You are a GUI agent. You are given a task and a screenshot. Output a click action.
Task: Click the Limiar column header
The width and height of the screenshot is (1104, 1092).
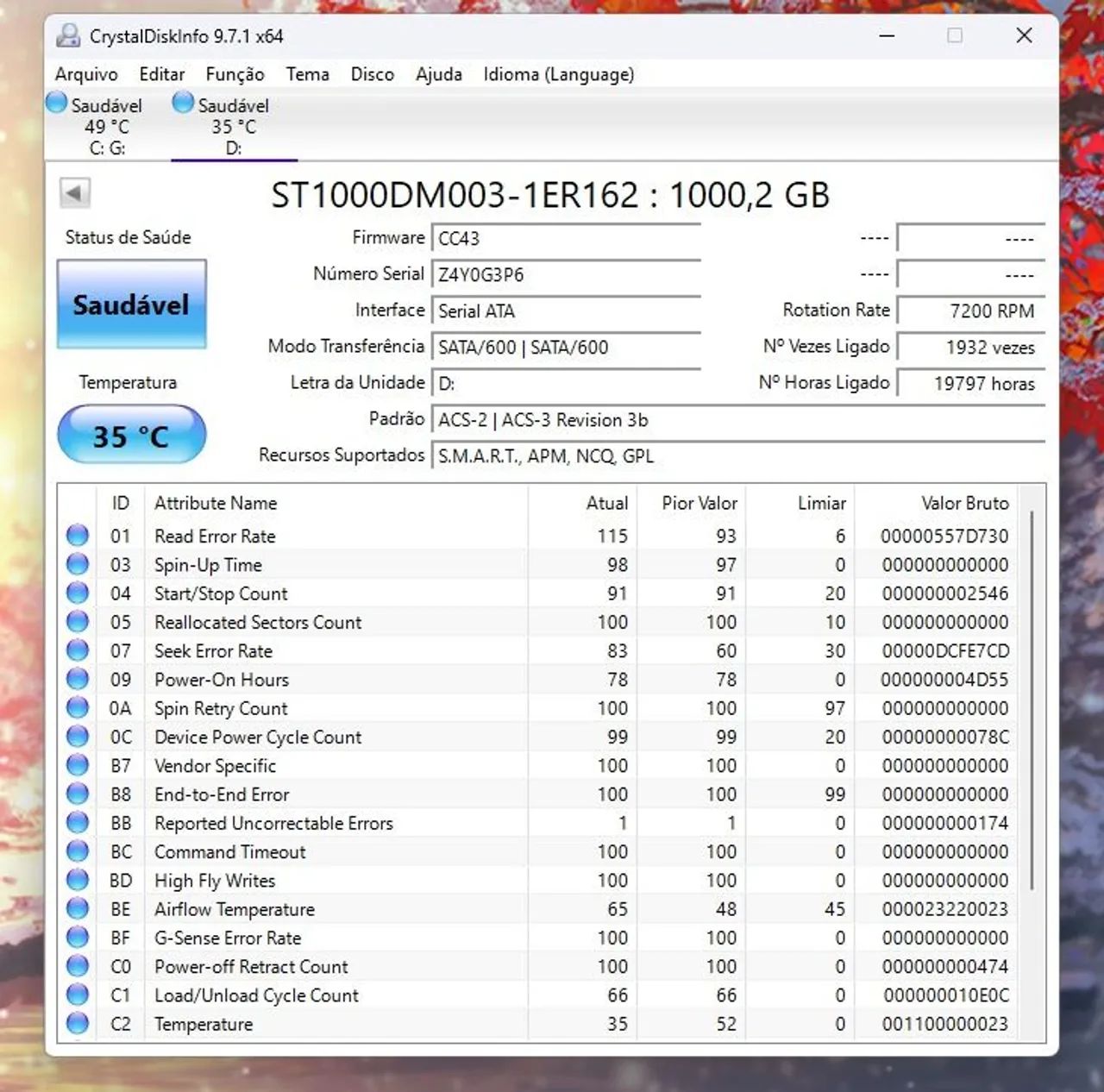(x=800, y=503)
